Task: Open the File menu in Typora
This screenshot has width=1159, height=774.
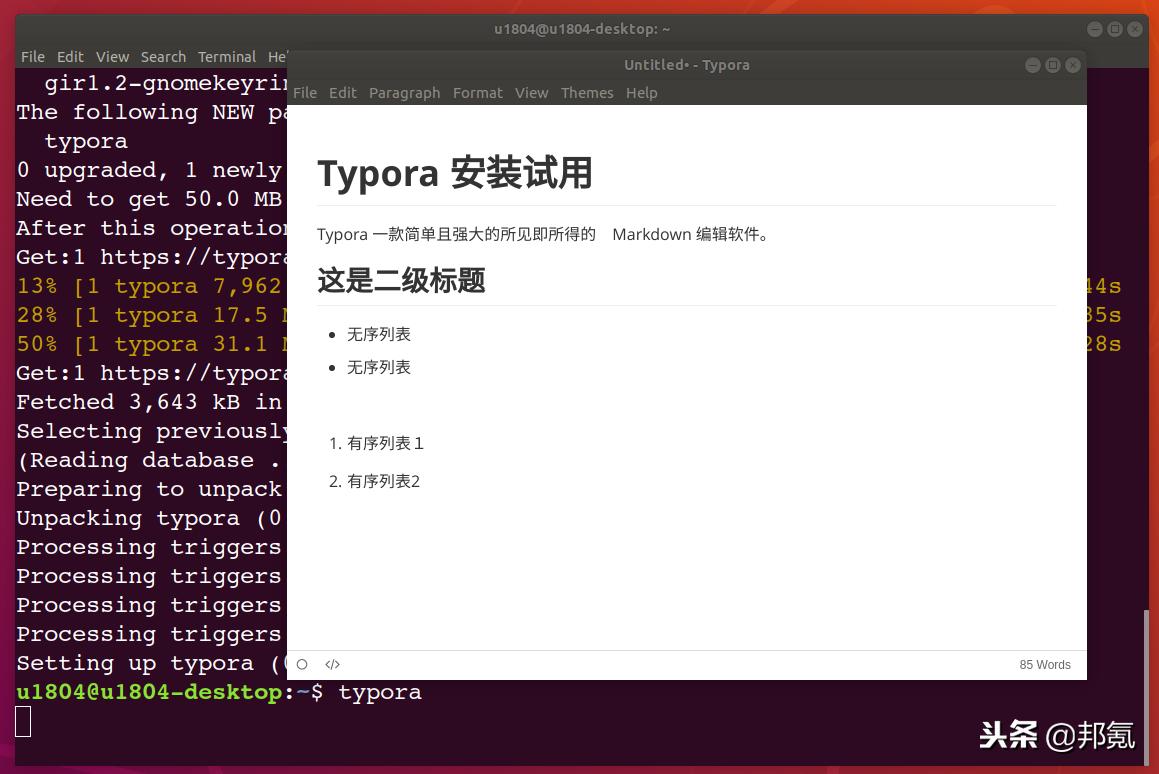Action: click(x=305, y=92)
